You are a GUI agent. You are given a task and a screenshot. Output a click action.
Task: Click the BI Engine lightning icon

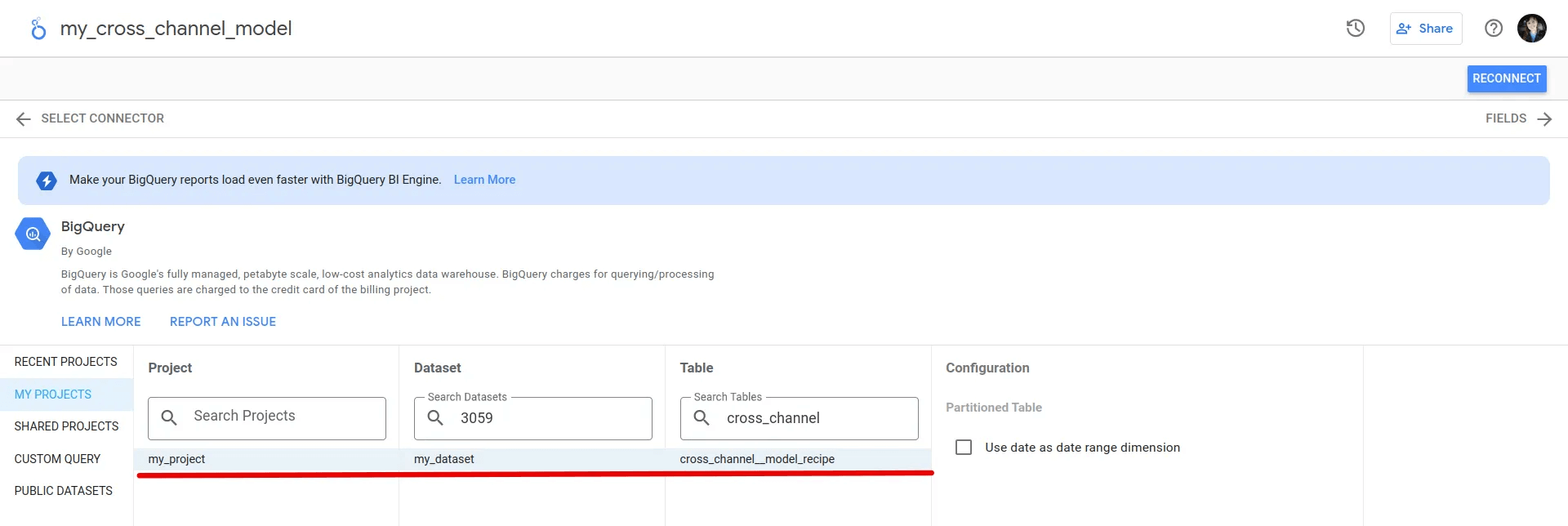tap(47, 181)
